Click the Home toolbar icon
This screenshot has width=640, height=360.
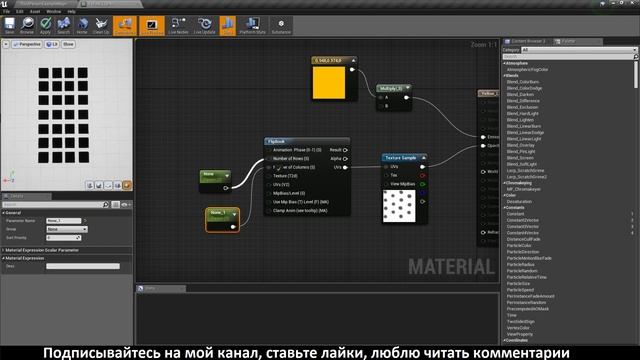(82, 25)
